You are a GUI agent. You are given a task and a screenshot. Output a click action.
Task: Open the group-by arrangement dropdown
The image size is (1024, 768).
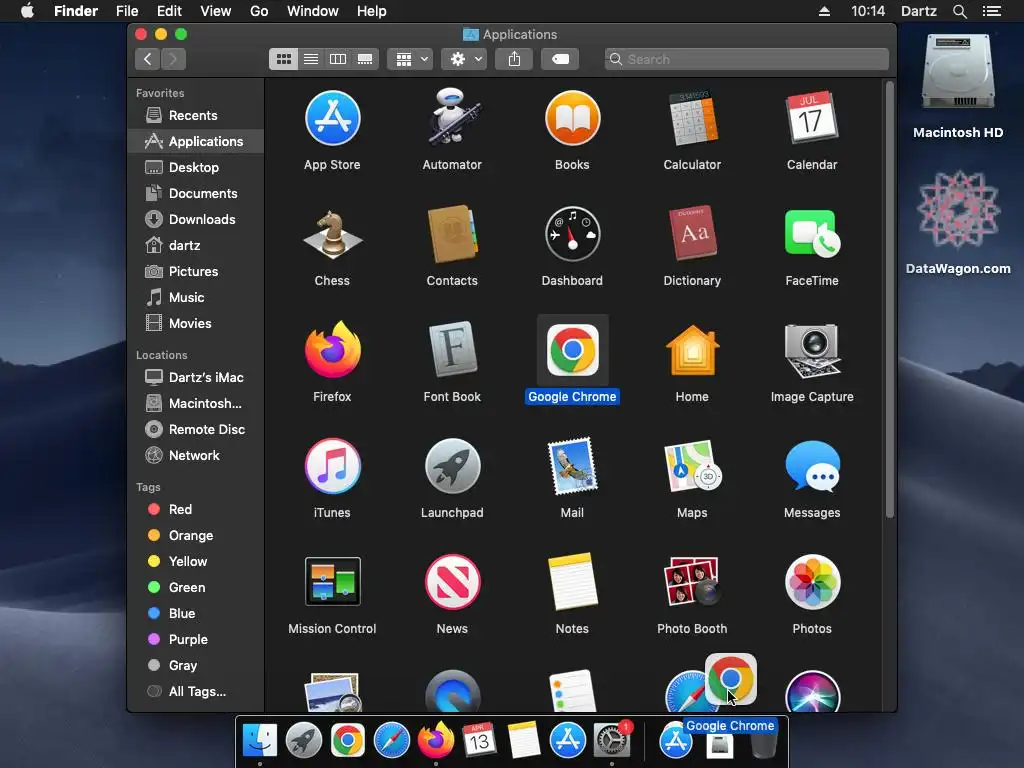[x=410, y=59]
